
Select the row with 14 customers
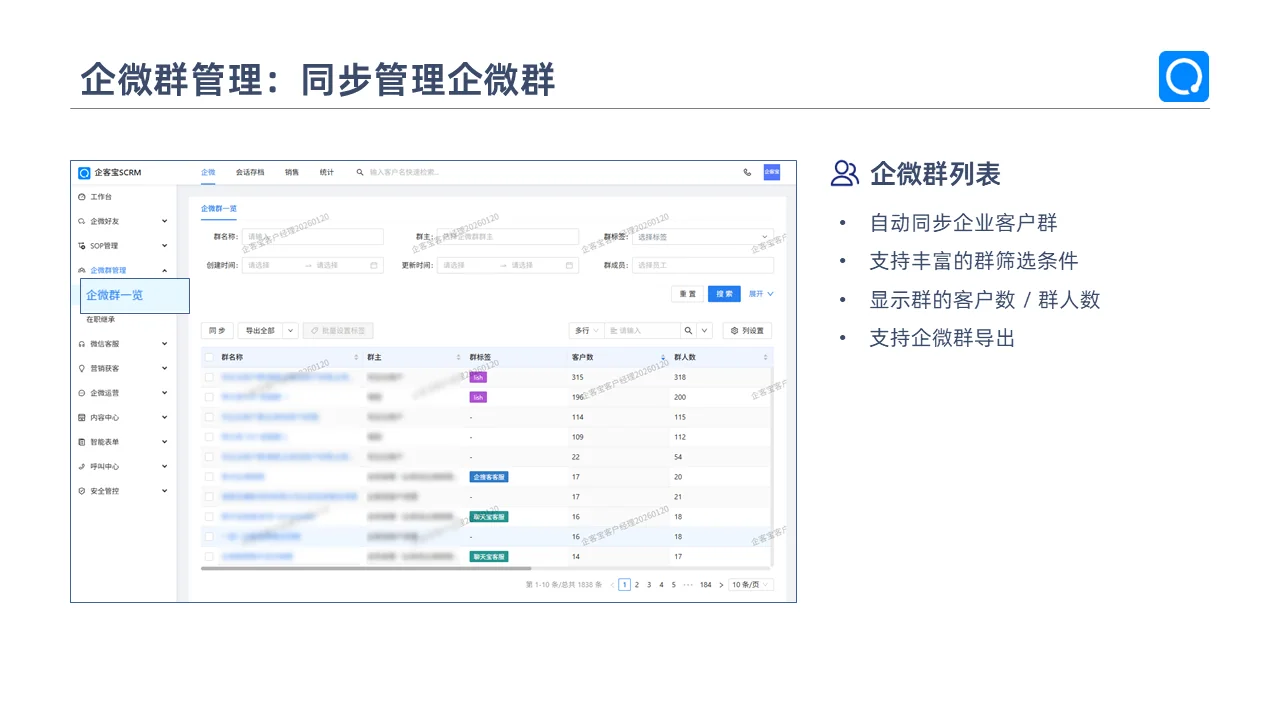pos(209,556)
